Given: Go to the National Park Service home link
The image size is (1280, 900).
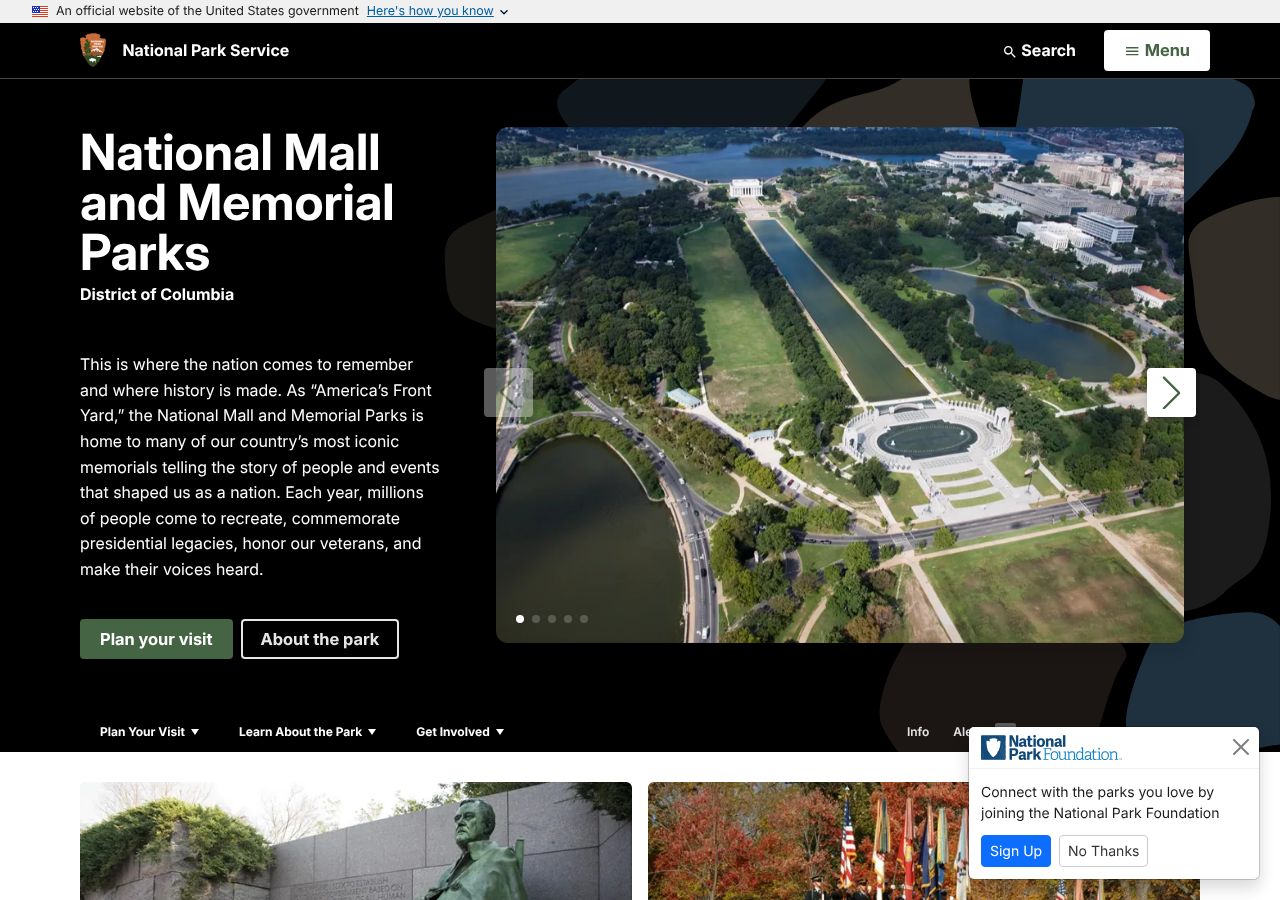Looking at the screenshot, I should (206, 50).
